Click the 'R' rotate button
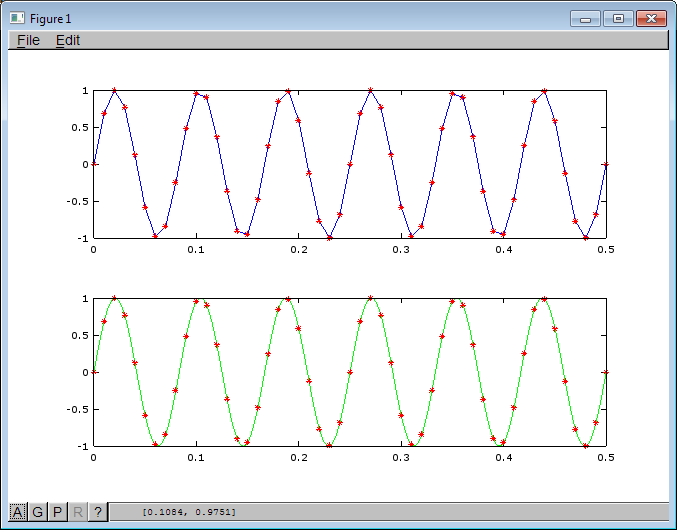Image resolution: width=677 pixels, height=530 pixels. pyautogui.click(x=77, y=512)
